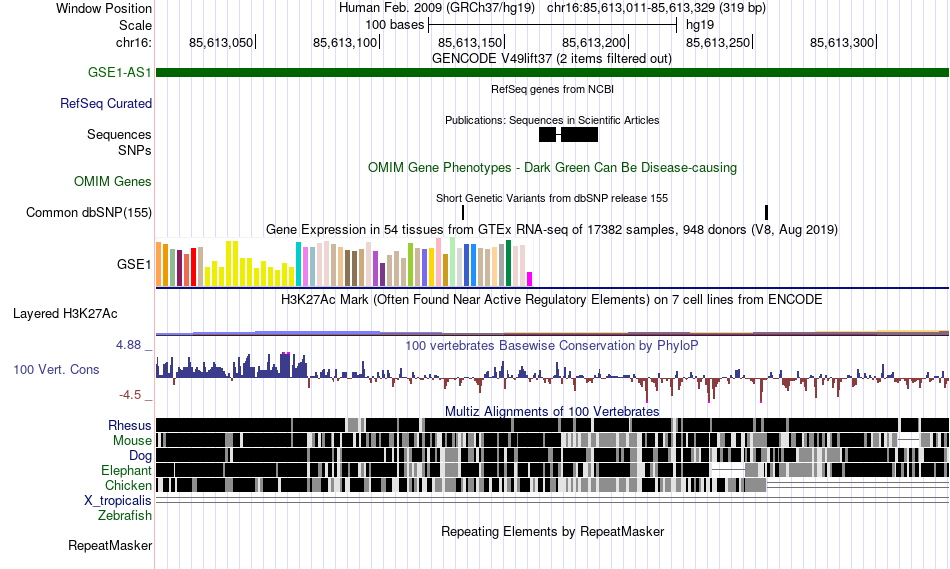Click the hg19 scale label
The width and height of the screenshot is (950, 569).
[x=700, y=25]
